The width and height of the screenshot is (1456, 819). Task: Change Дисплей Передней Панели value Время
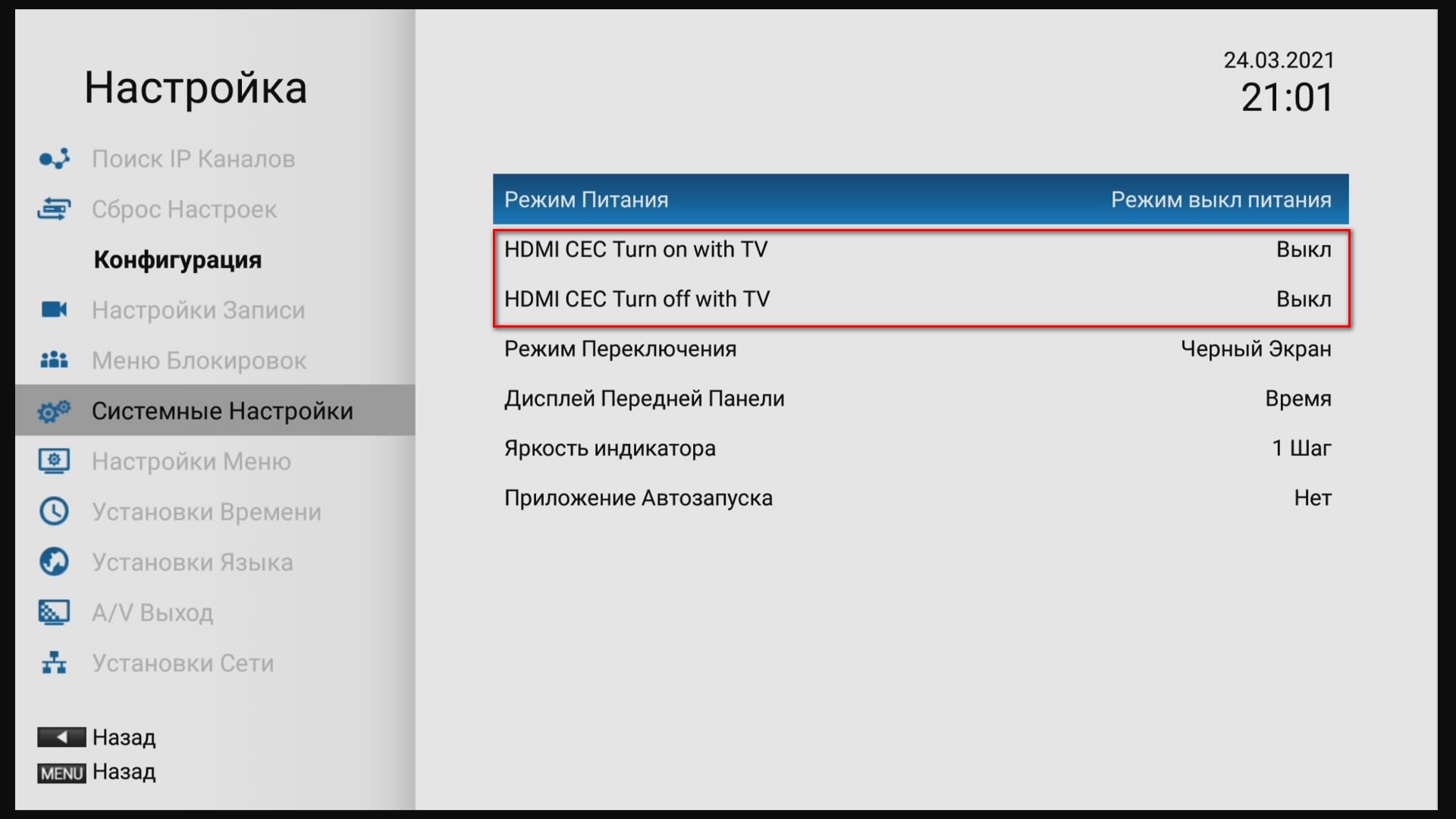tap(921, 399)
